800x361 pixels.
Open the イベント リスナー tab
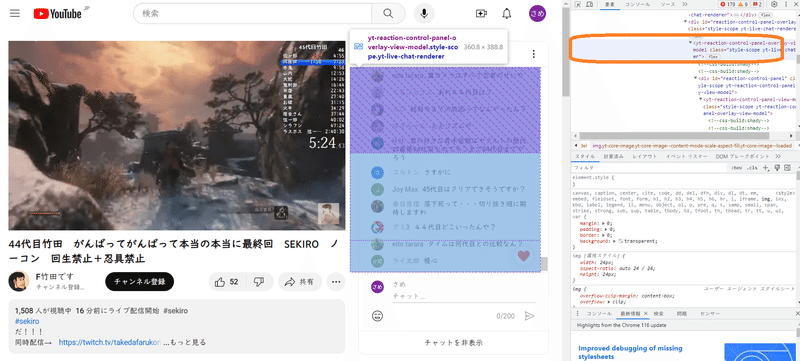(x=687, y=157)
